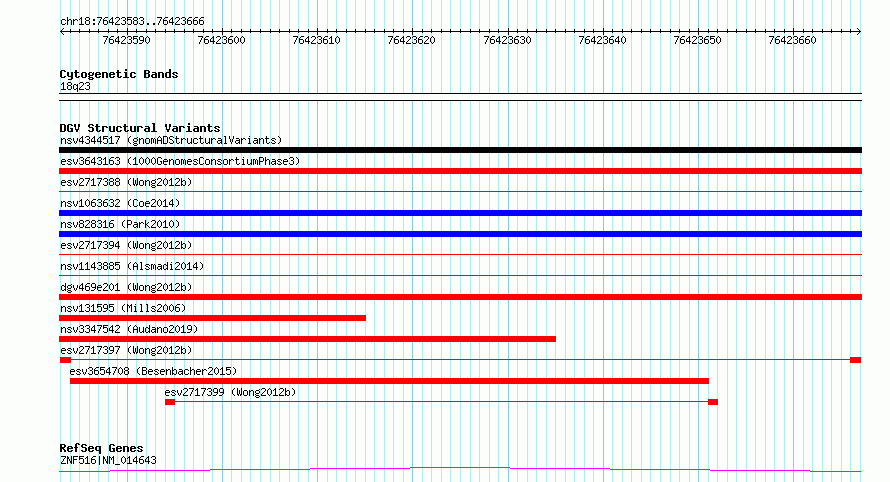890x482 pixels.
Task: Click ruler position 76423610
Action: (316, 40)
